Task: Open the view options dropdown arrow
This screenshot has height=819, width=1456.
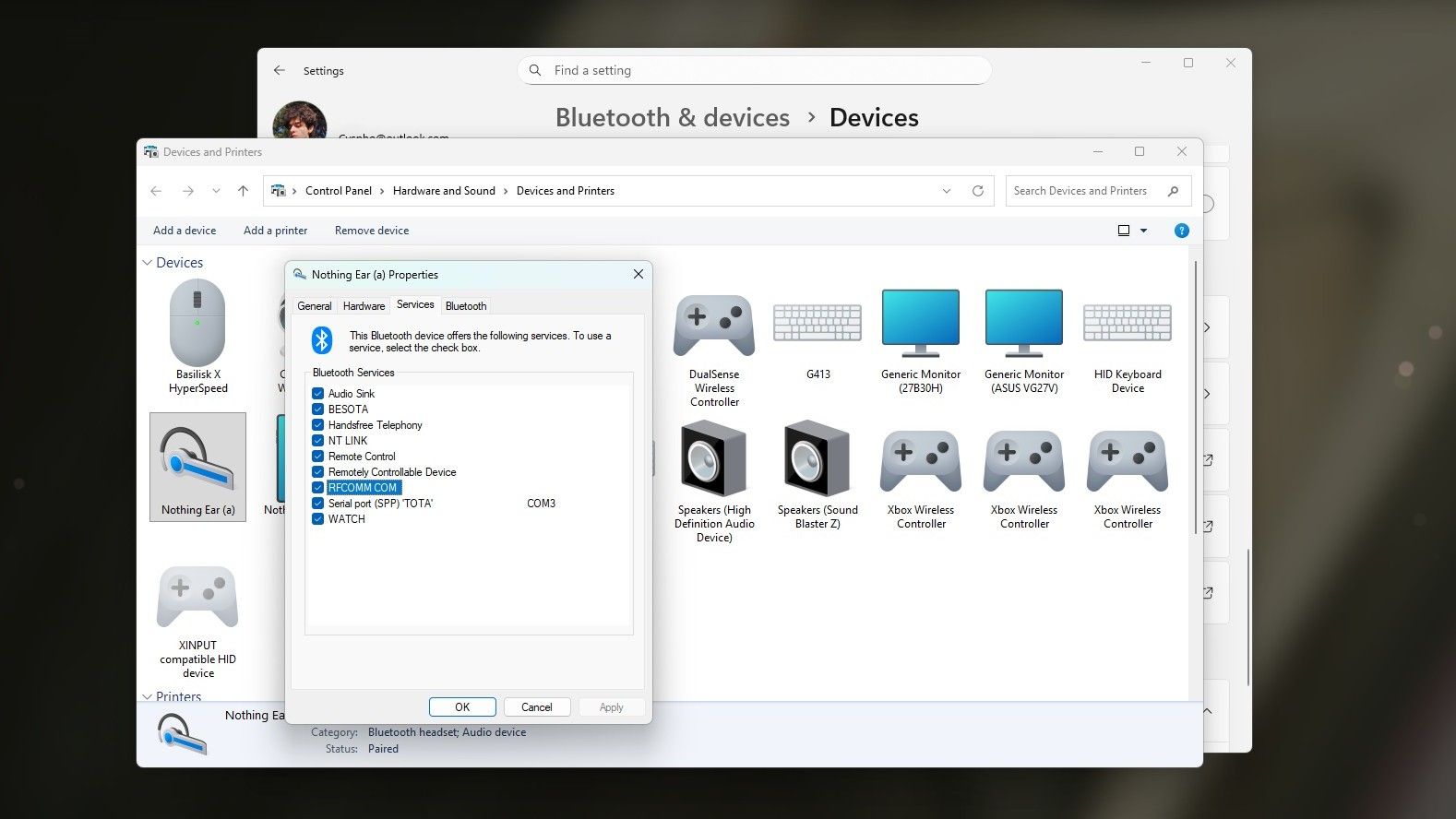Action: click(1143, 231)
